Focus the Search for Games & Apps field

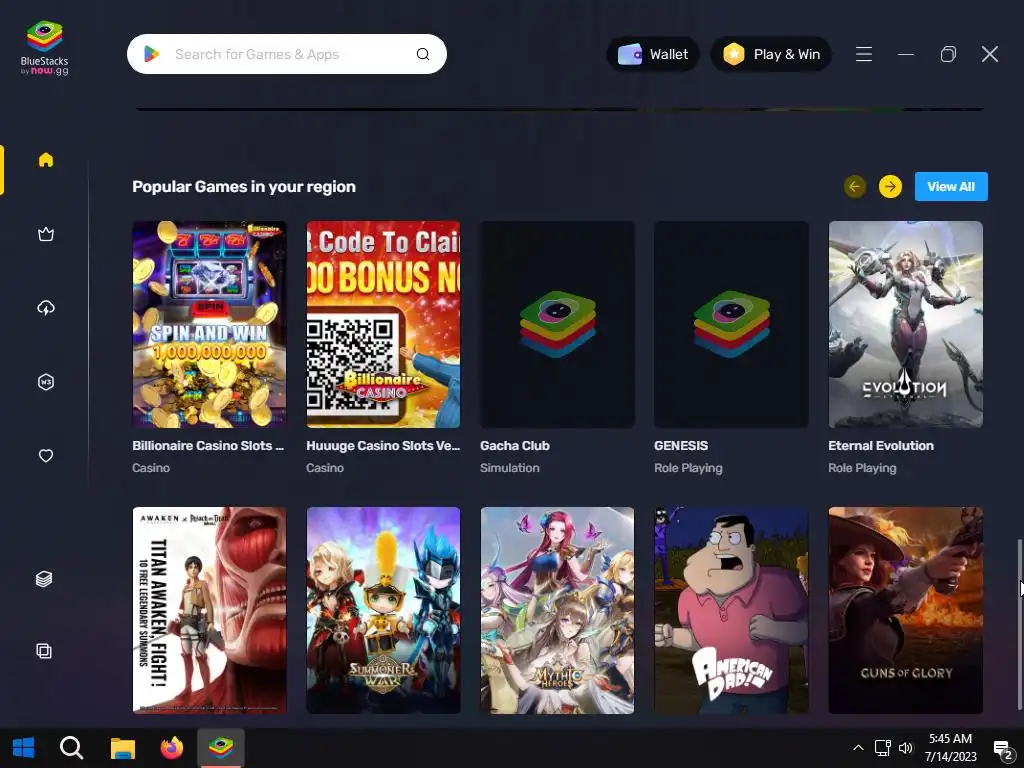coord(287,54)
